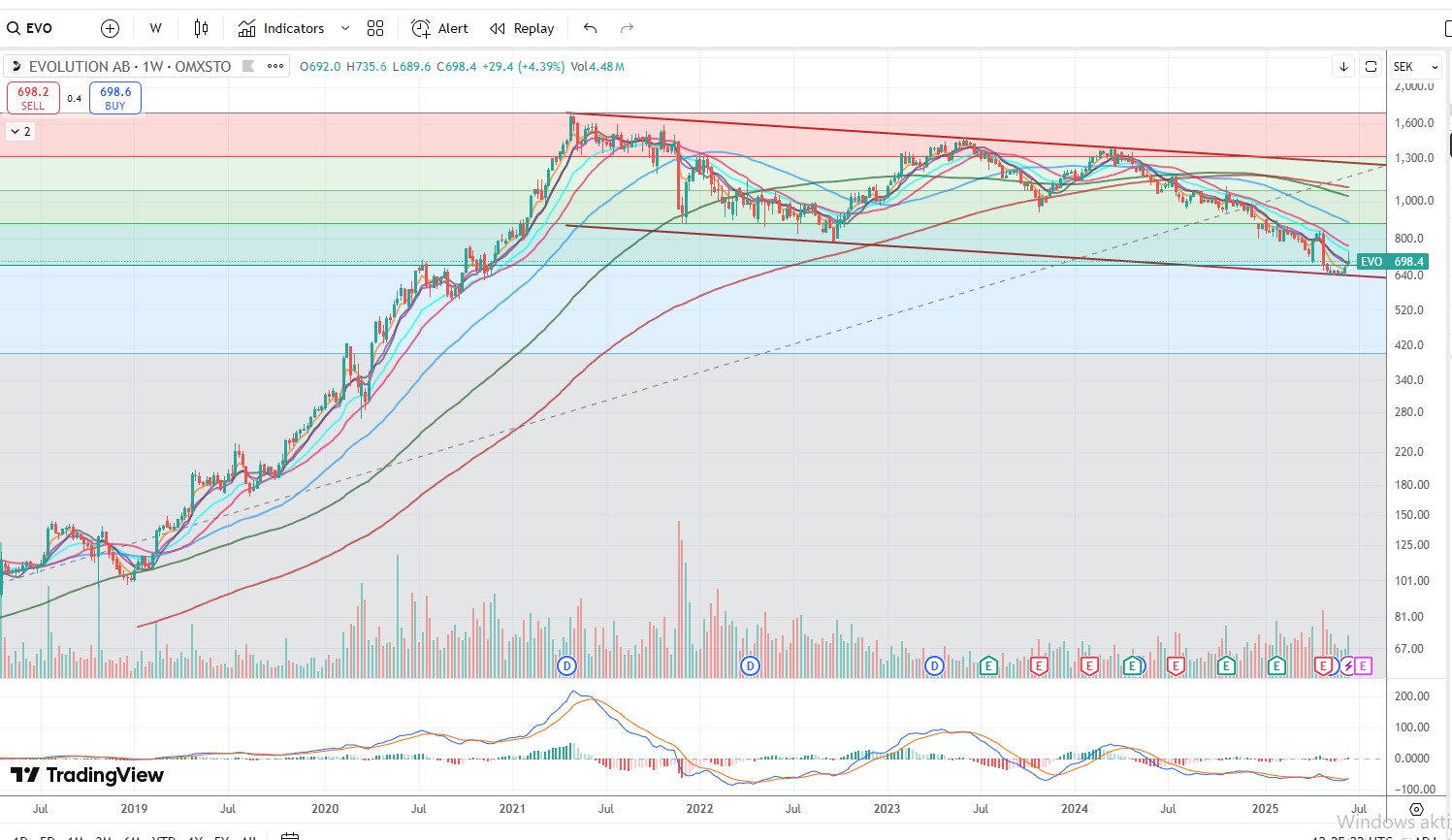This screenshot has width=1452, height=840.
Task: Open the EVO symbol search
Action: click(x=31, y=28)
